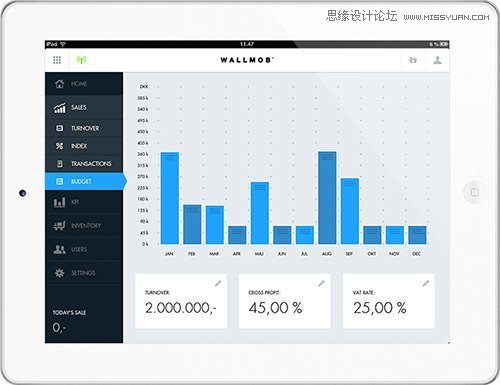Edit Gross Profit card pencil icon
The width and height of the screenshot is (500, 385).
321,283
